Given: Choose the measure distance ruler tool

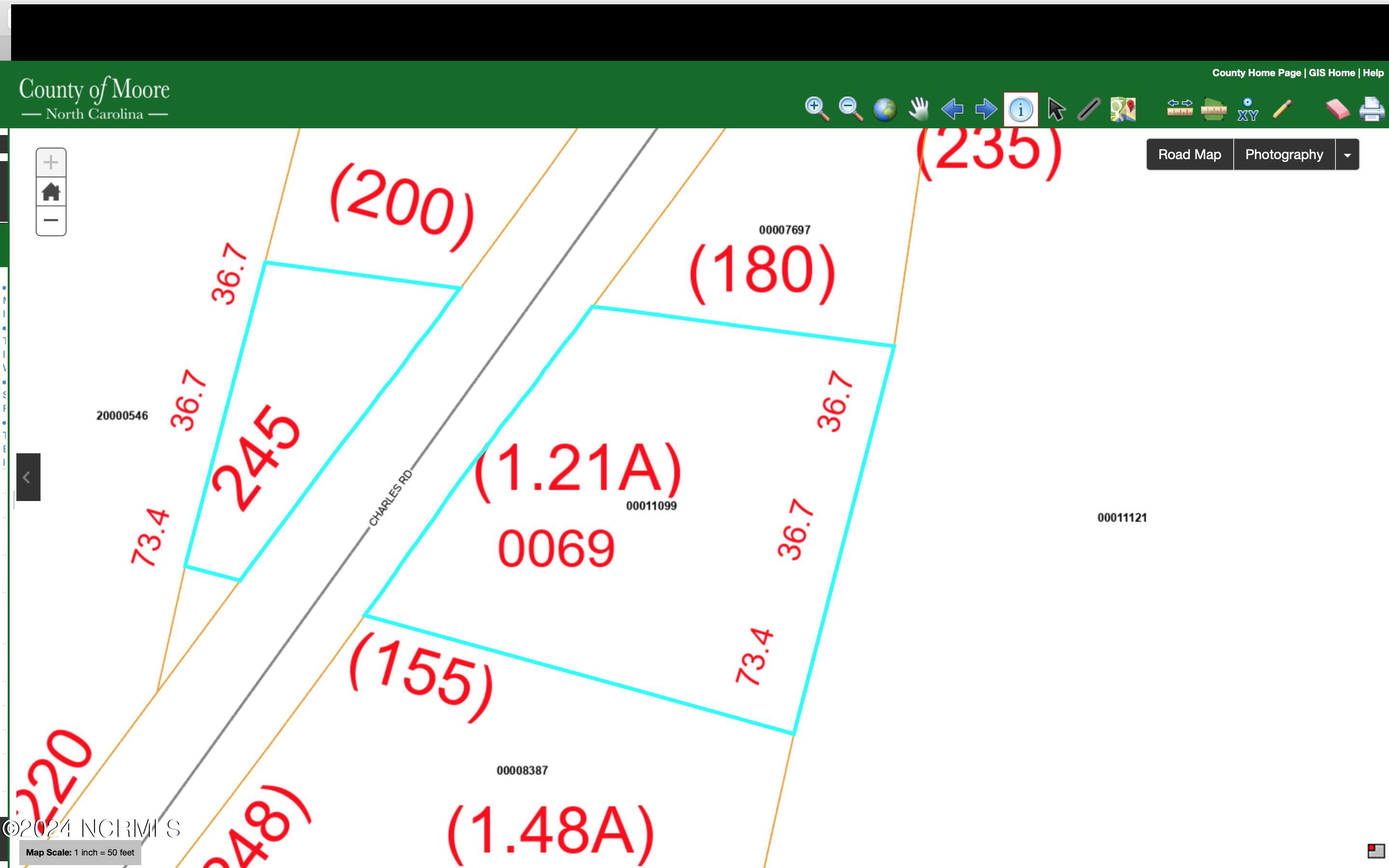Looking at the screenshot, I should click(x=1180, y=108).
